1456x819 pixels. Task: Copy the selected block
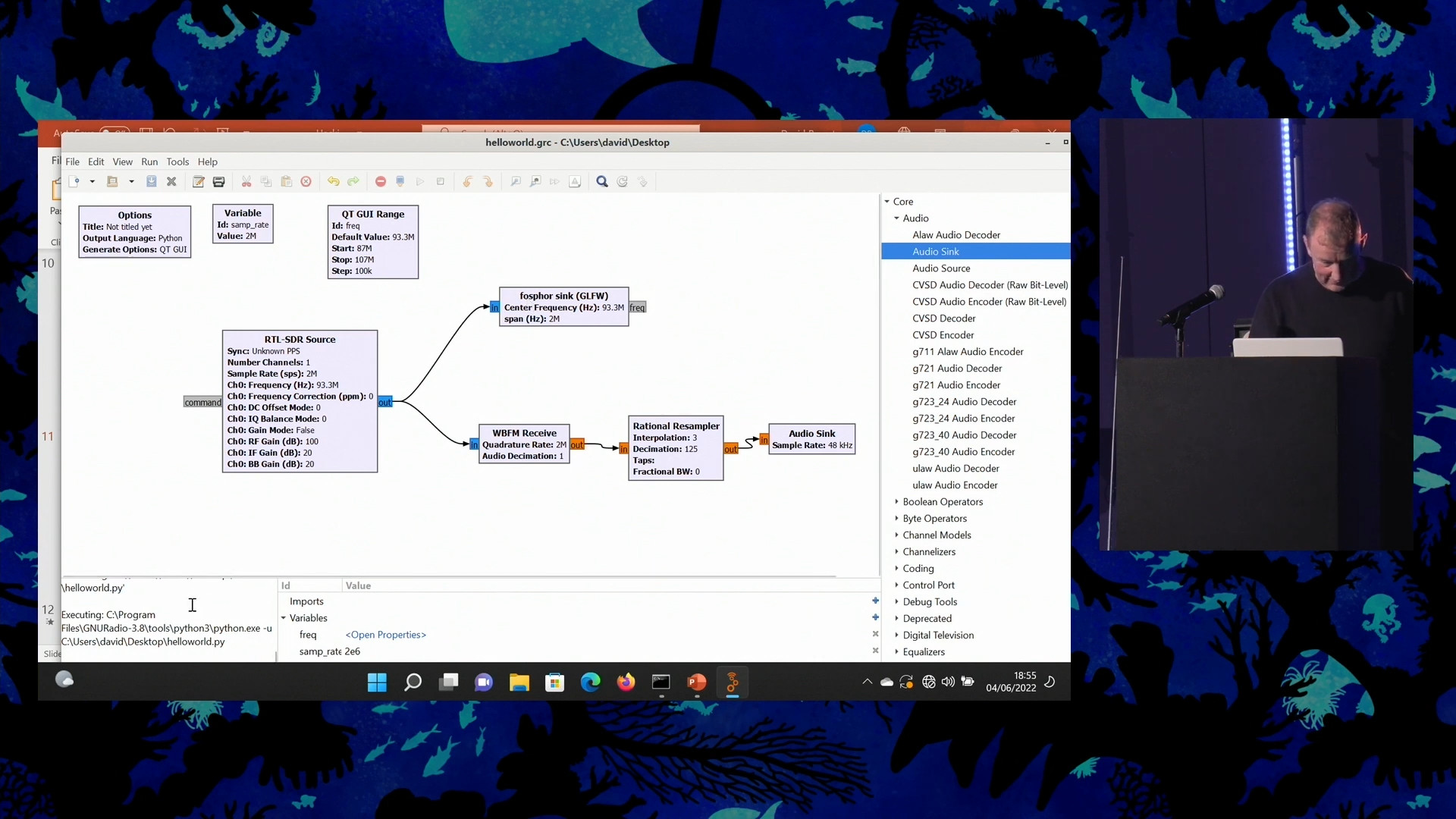click(x=266, y=182)
